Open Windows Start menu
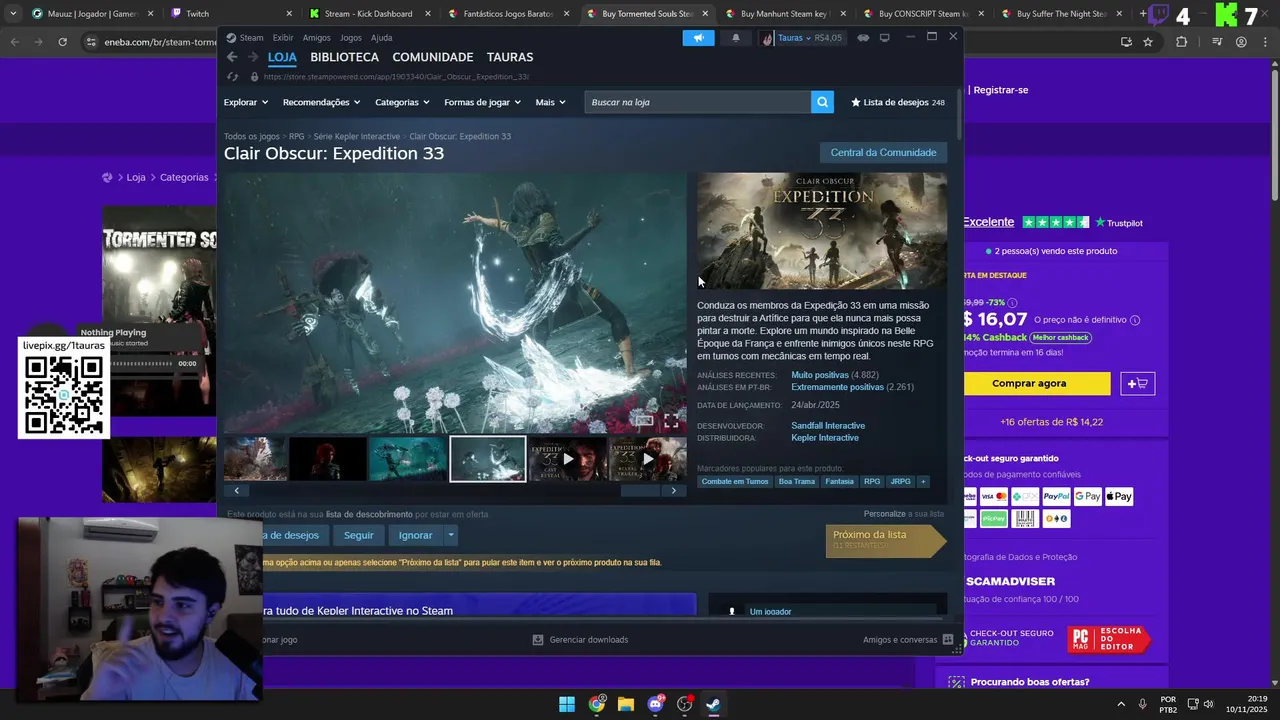Image resolution: width=1280 pixels, height=720 pixels. pyautogui.click(x=567, y=704)
